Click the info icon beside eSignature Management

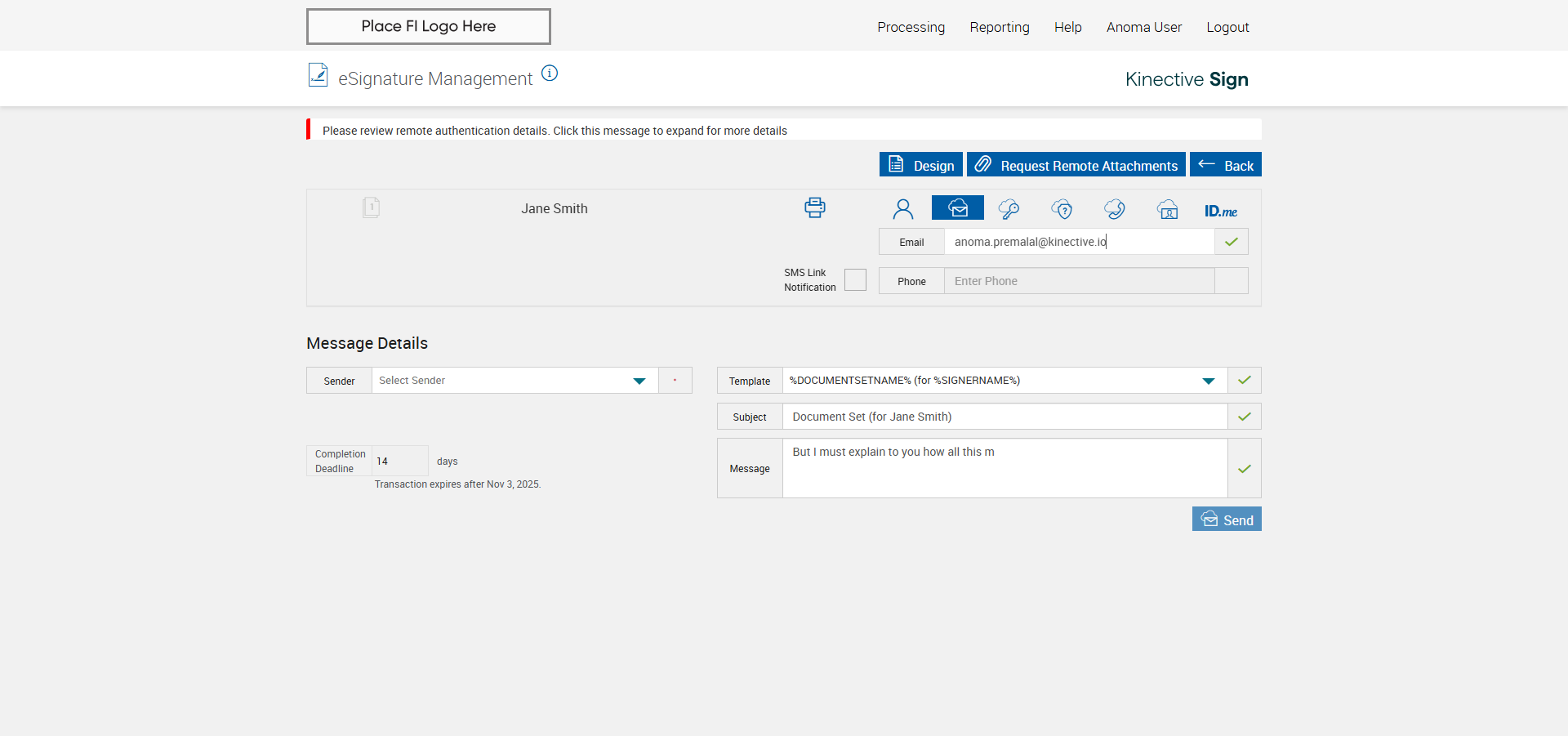pyautogui.click(x=550, y=74)
